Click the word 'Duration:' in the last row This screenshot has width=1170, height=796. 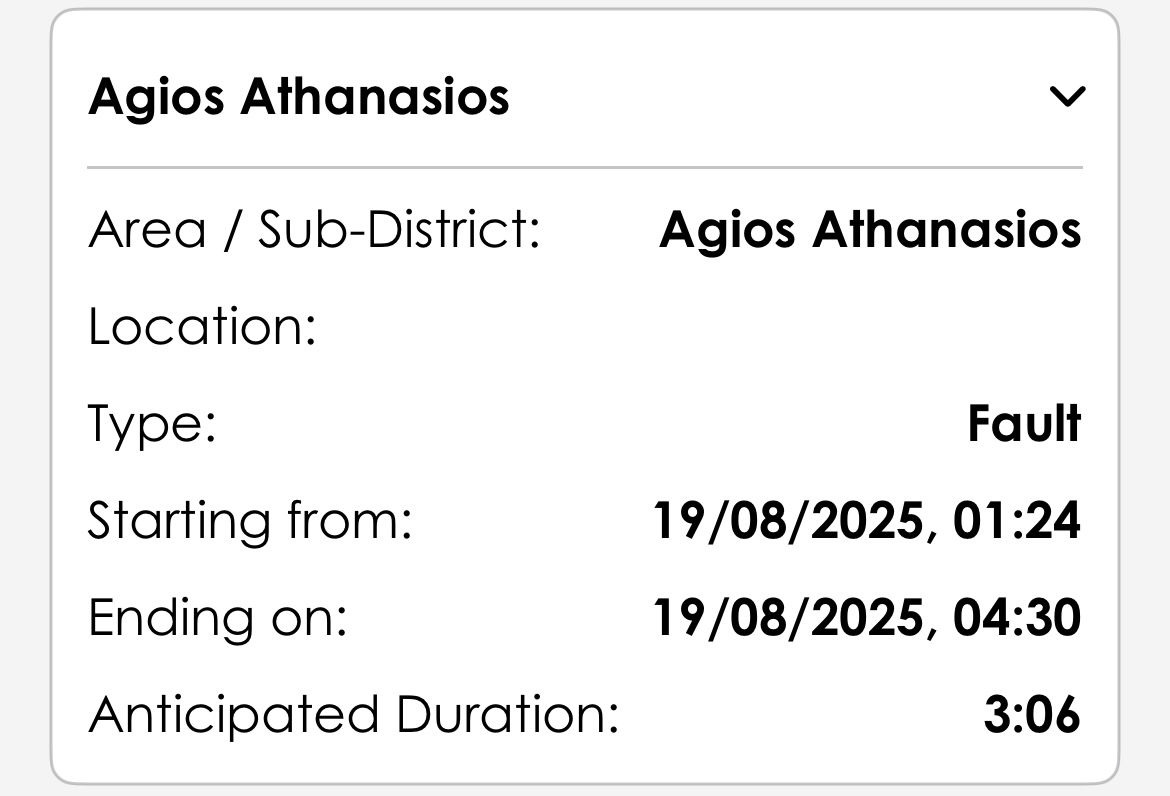click(508, 716)
